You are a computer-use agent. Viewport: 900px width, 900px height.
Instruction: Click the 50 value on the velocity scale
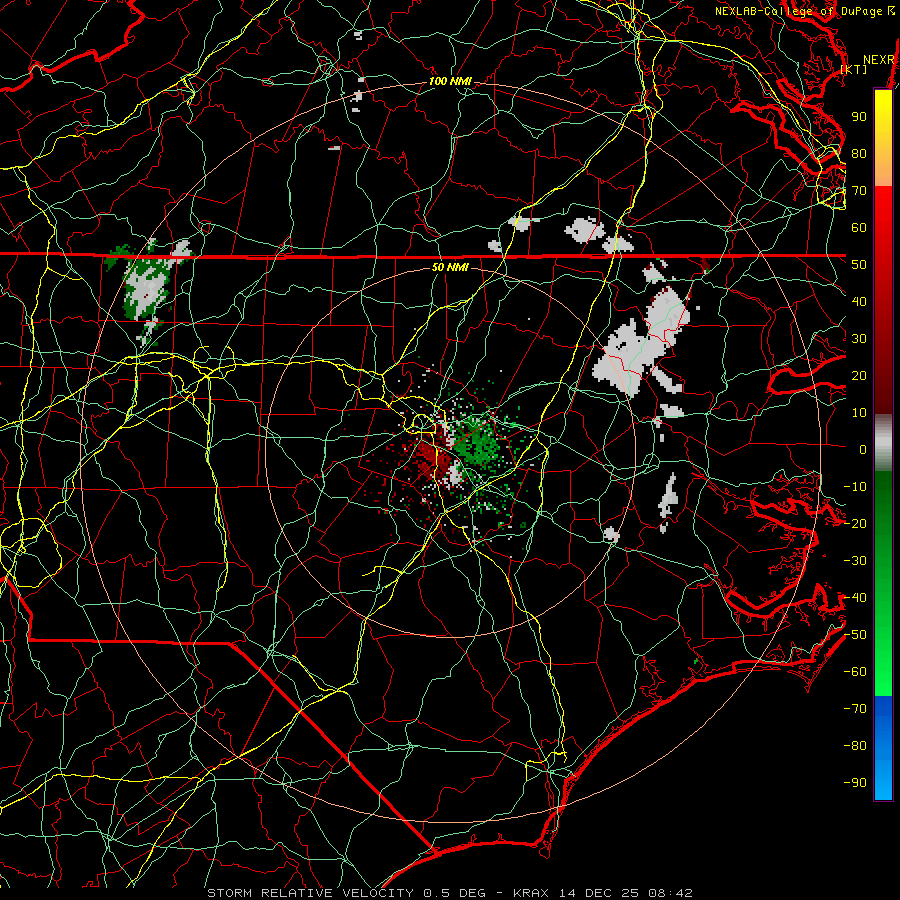(859, 265)
